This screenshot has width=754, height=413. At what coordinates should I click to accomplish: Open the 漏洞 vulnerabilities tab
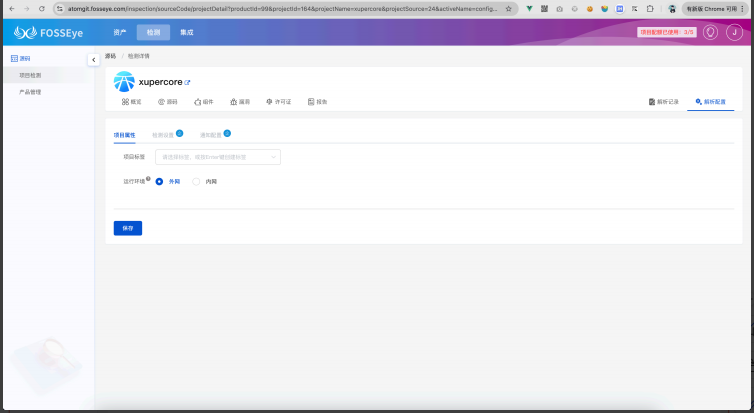click(240, 101)
